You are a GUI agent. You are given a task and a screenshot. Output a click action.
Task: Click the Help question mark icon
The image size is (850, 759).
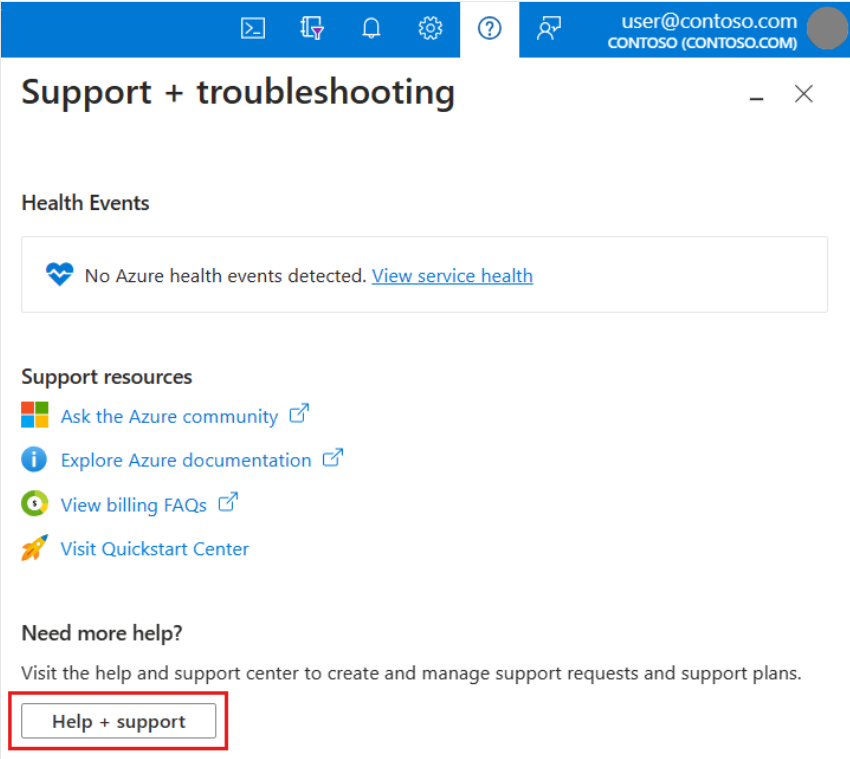point(490,28)
